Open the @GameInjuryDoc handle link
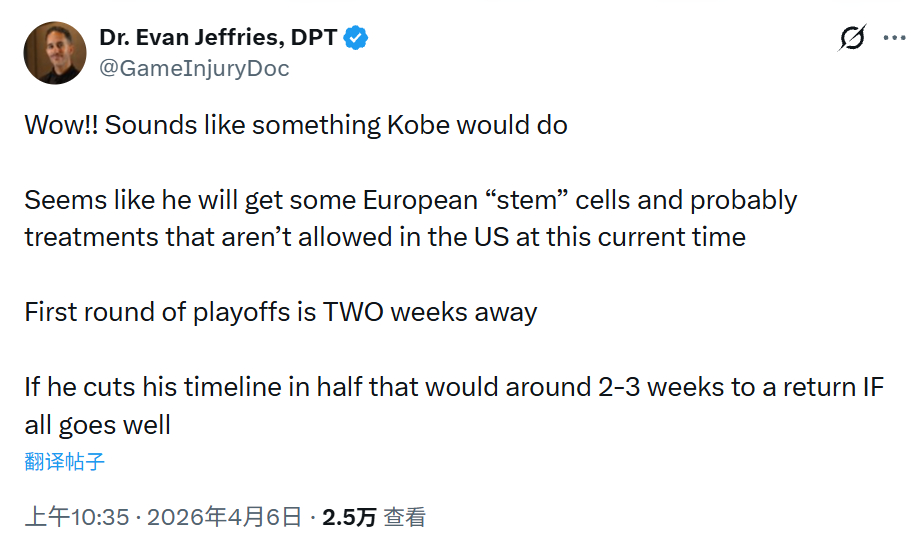 (194, 68)
